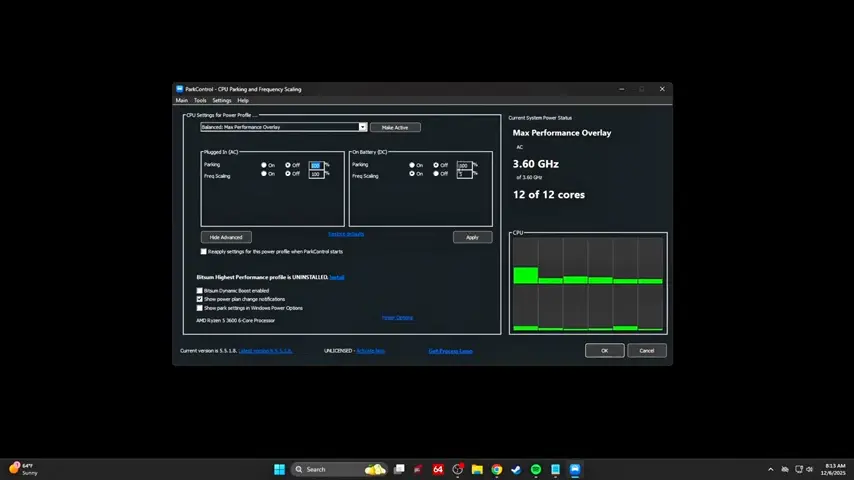
Task: Open Task View from the taskbar
Action: pyautogui.click(x=399, y=469)
